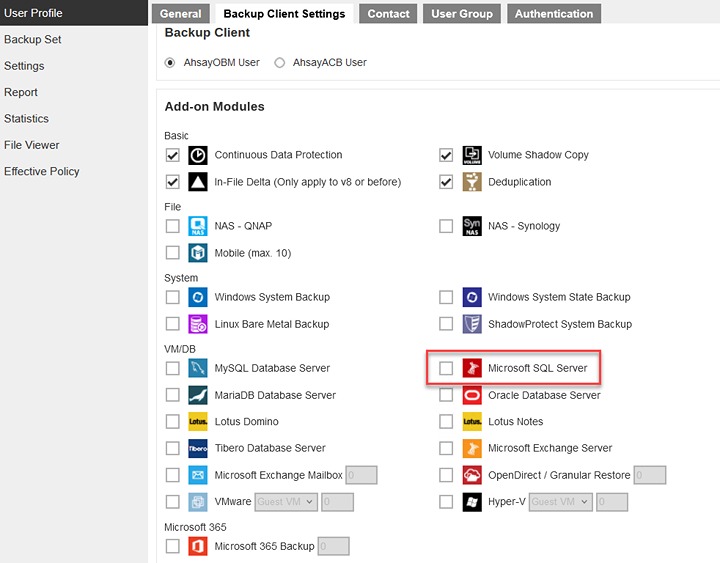This screenshot has height=563, width=720.
Task: Click the Microsoft 365 Backup icon
Action: pyautogui.click(x=198, y=546)
